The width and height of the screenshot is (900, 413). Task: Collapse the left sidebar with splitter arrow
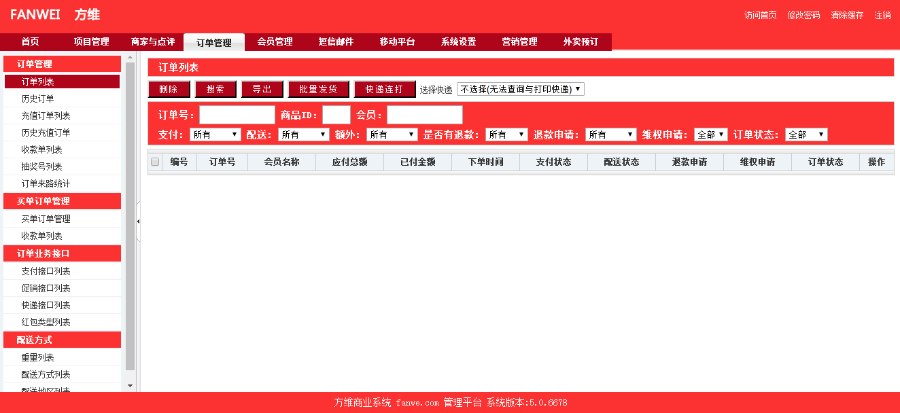click(138, 220)
